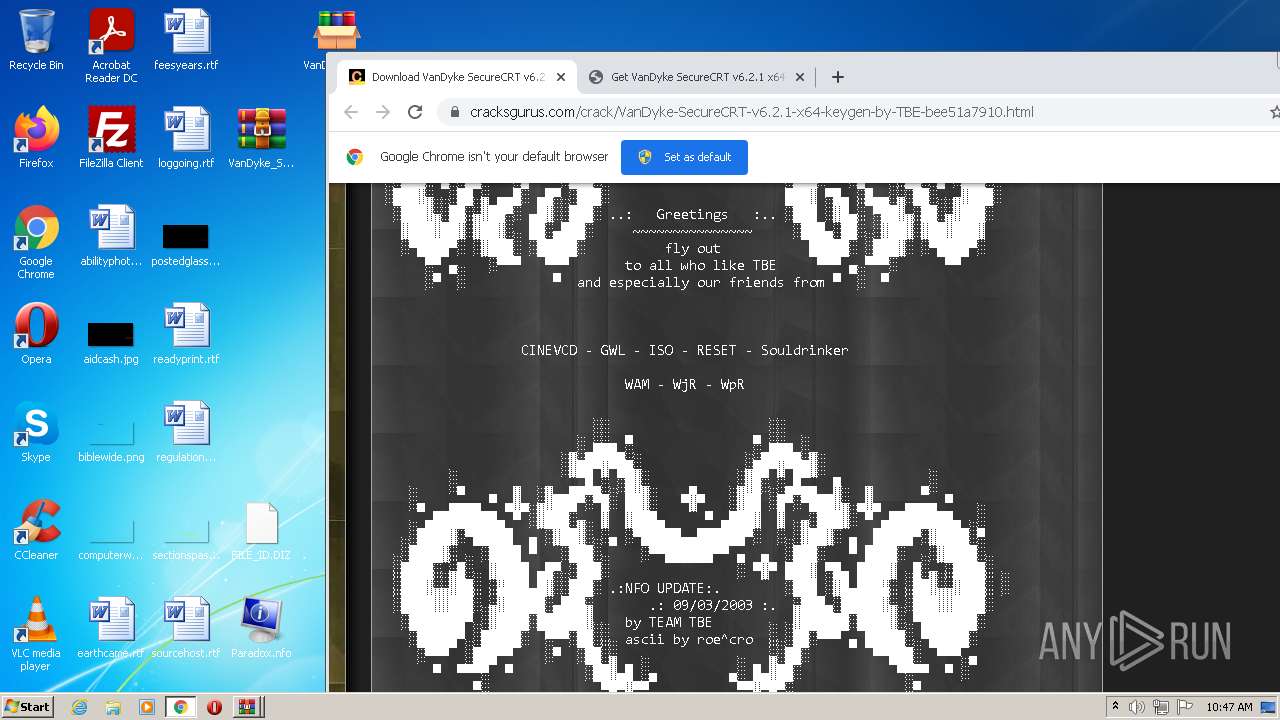Go forward in Chrome
1280x720 pixels.
[x=383, y=112]
